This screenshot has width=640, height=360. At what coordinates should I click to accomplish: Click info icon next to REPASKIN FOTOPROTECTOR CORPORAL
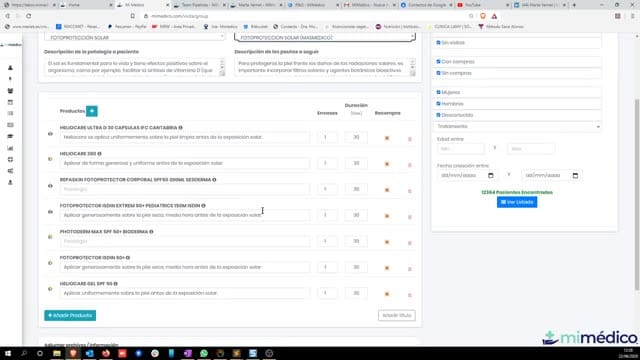(x=214, y=180)
